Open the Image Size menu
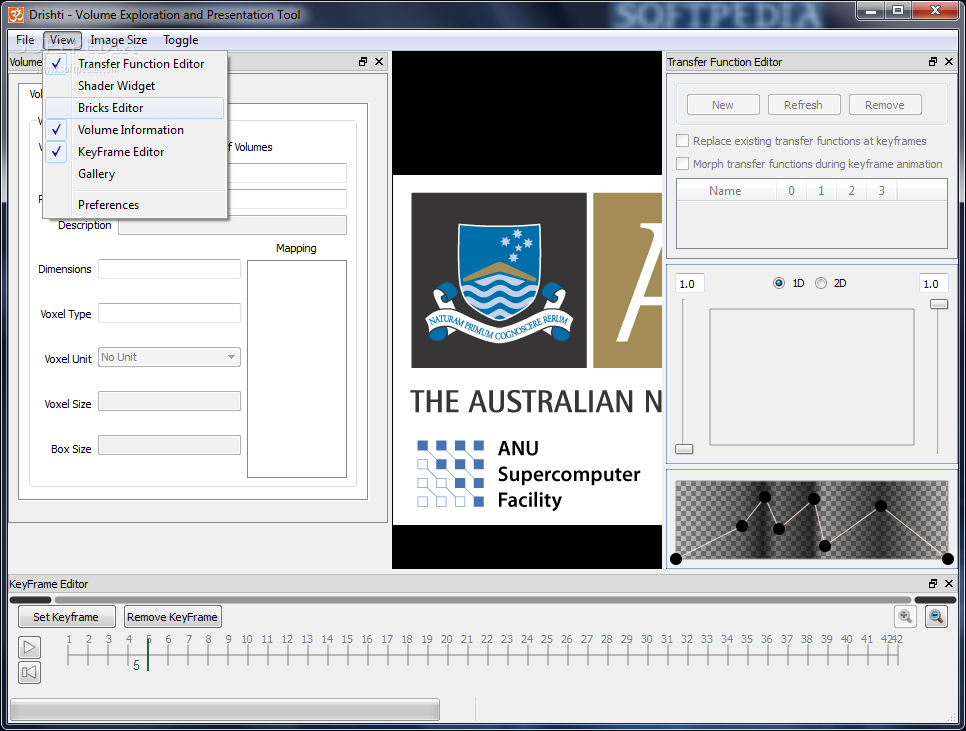966x731 pixels. (118, 40)
